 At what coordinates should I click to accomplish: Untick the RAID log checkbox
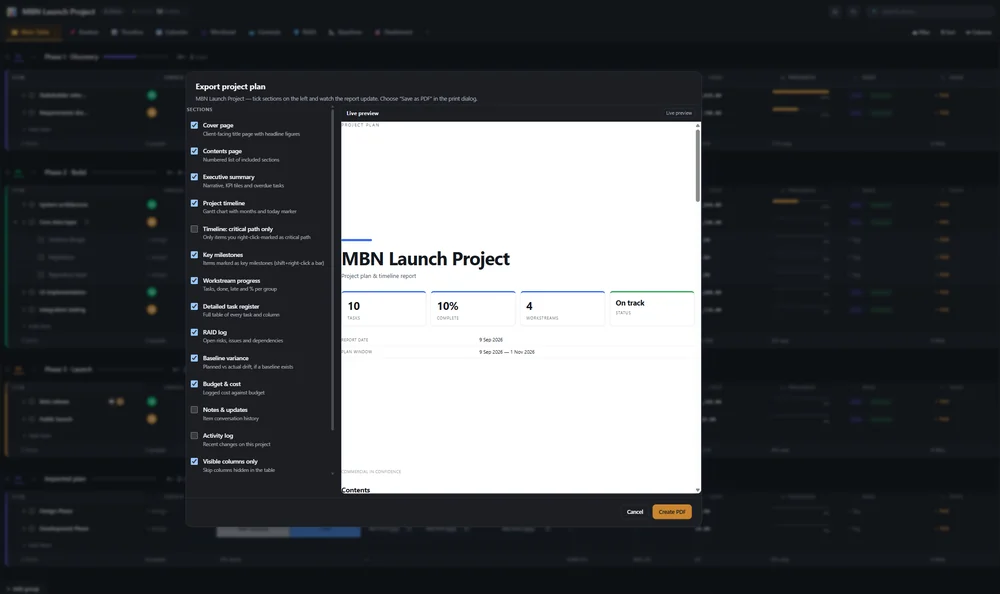[195, 332]
